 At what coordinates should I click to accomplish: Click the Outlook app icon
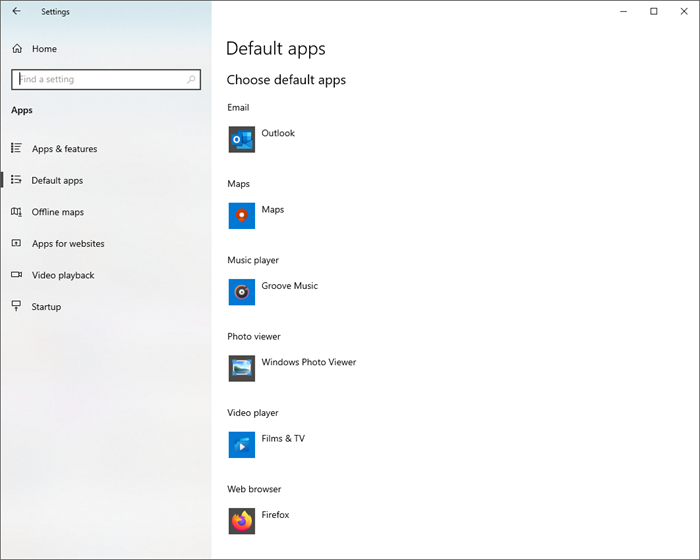pyautogui.click(x=242, y=139)
